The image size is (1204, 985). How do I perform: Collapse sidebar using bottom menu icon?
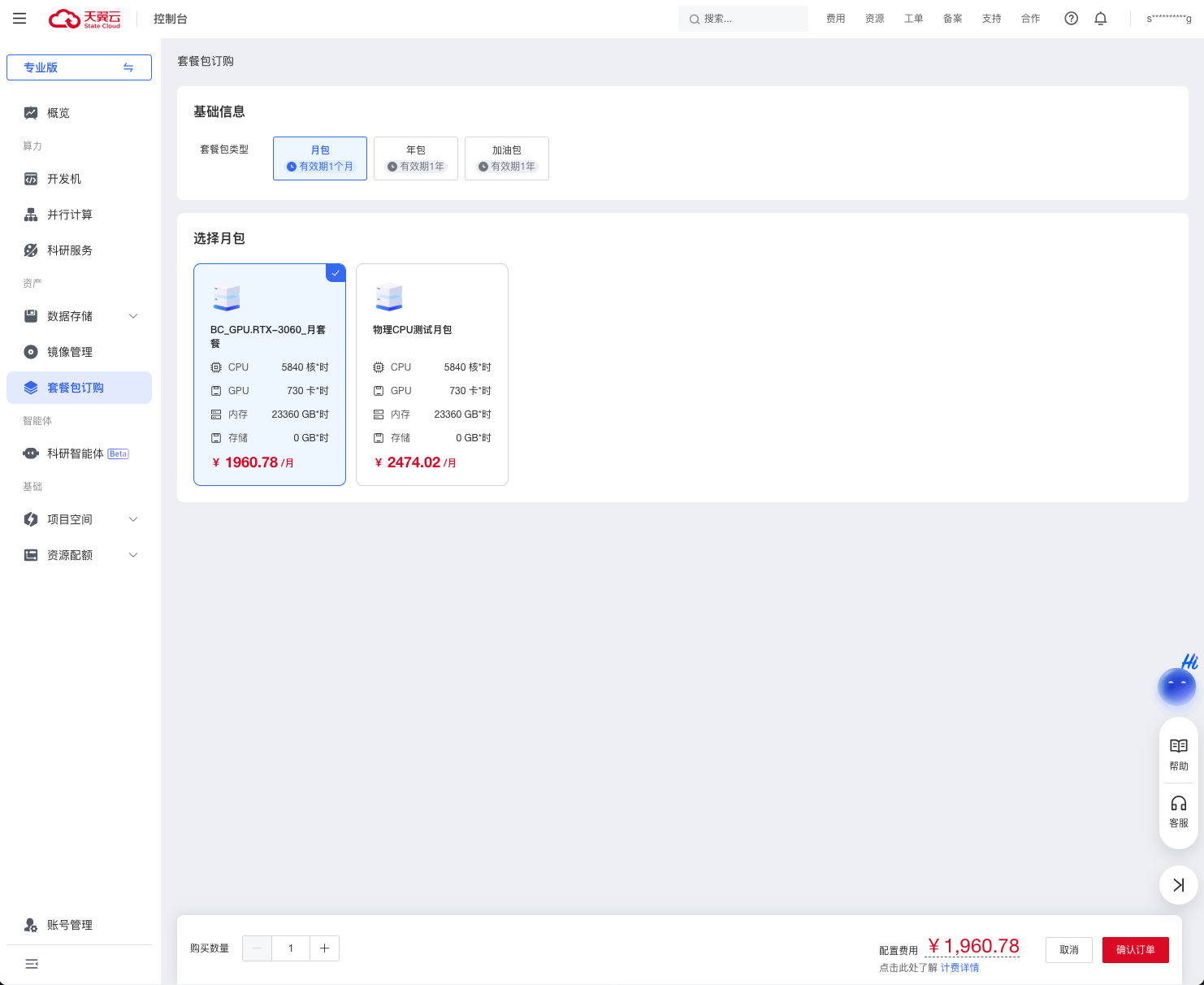(32, 964)
